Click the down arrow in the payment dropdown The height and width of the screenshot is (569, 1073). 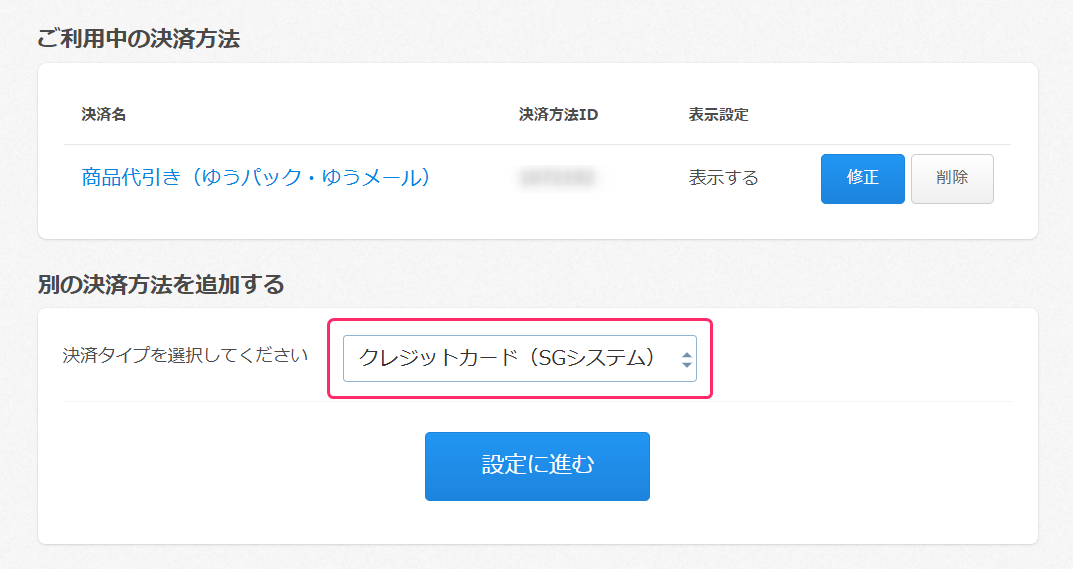686,365
